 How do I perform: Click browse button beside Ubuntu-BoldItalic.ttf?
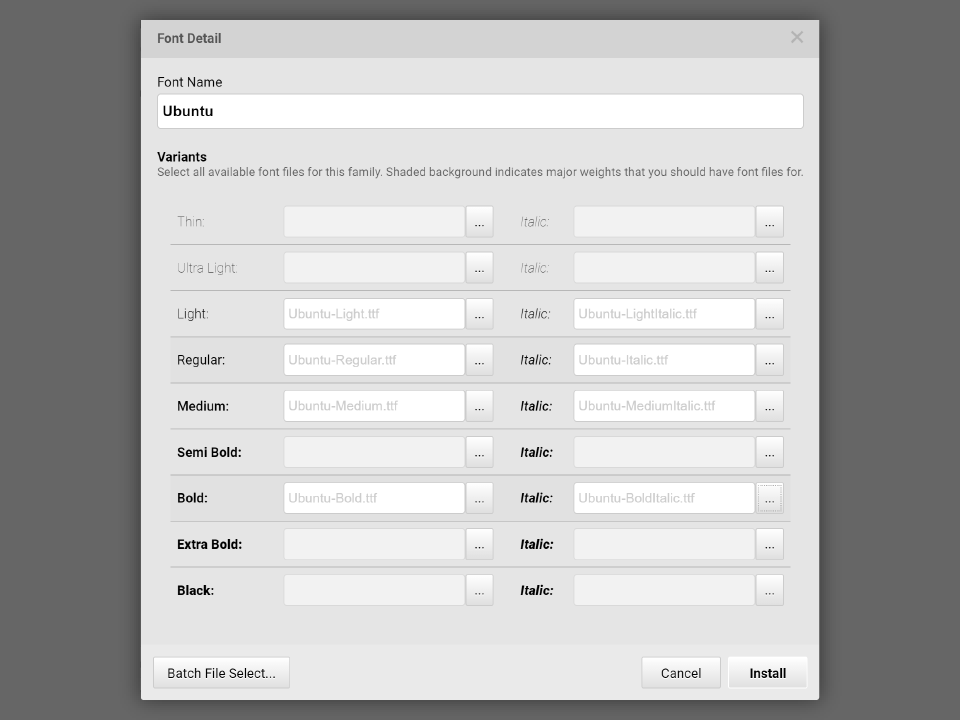(x=769, y=498)
